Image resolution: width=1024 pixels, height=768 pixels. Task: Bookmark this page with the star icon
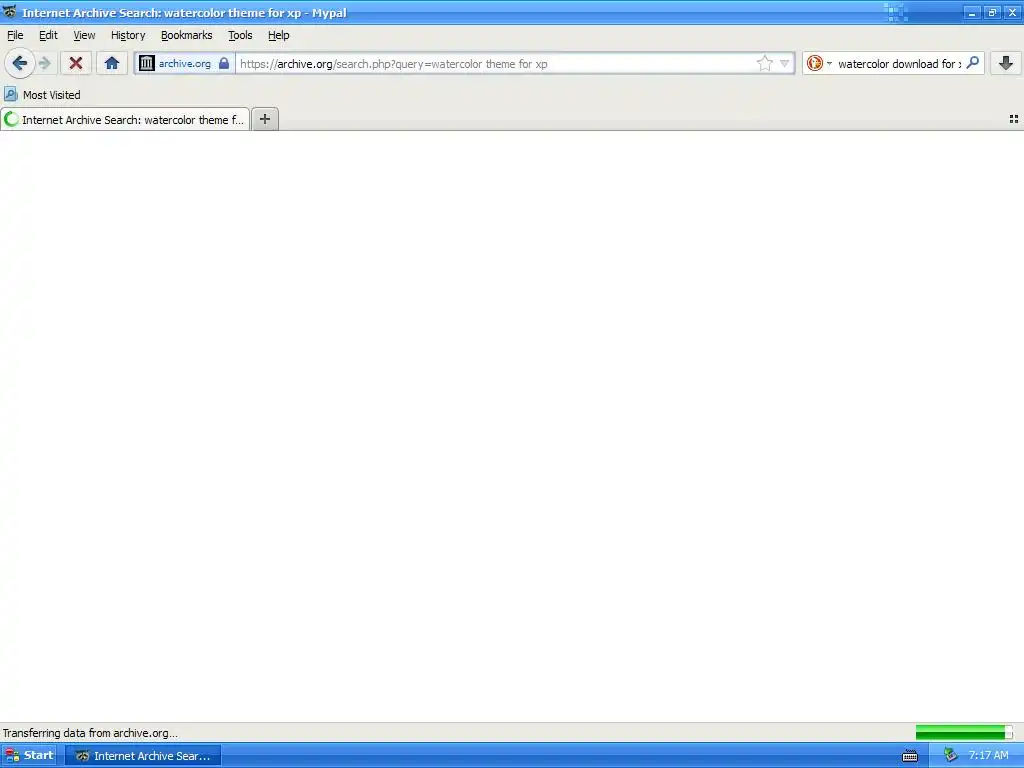764,63
